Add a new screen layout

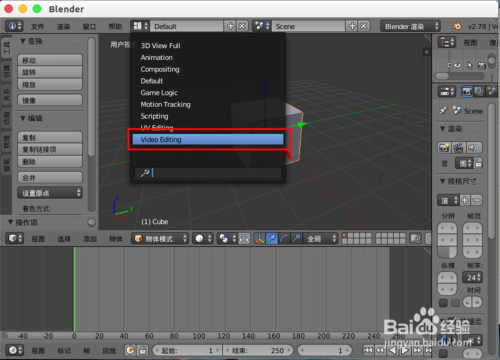230,26
